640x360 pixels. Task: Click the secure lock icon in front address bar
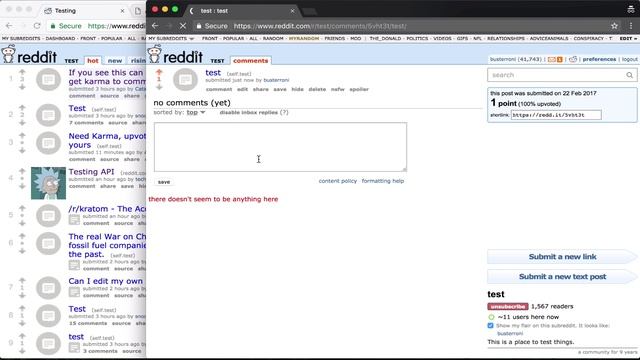click(x=199, y=26)
